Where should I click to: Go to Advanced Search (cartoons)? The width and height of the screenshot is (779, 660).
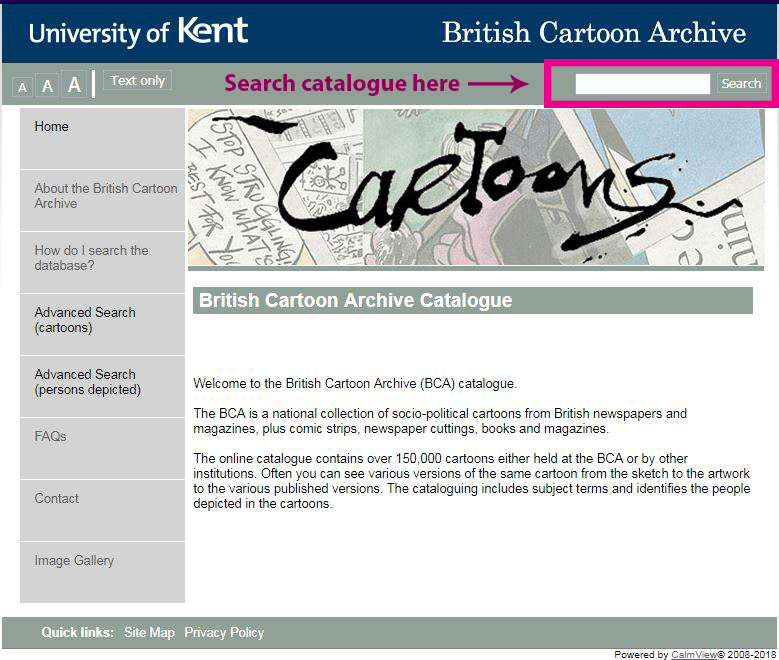coord(85,320)
